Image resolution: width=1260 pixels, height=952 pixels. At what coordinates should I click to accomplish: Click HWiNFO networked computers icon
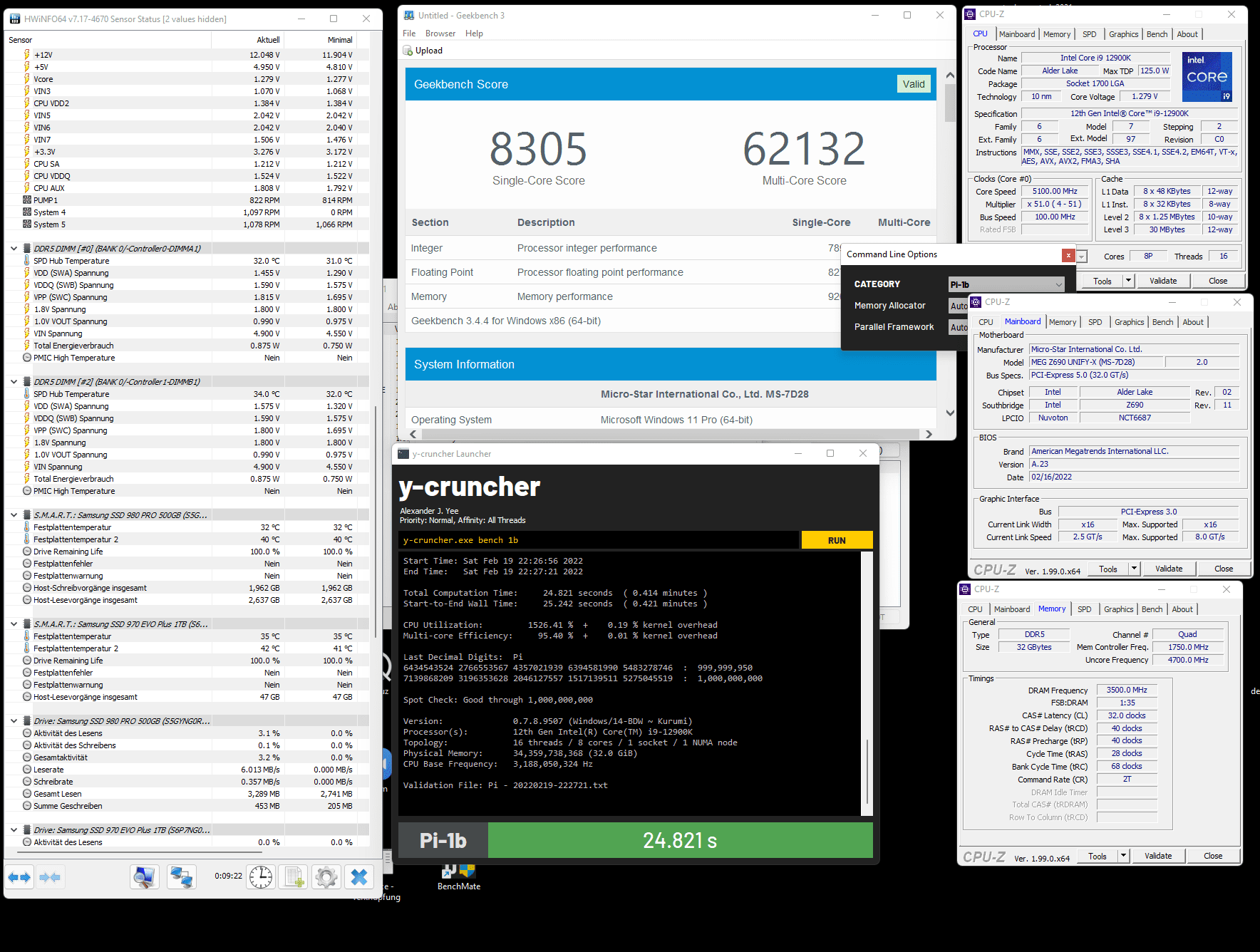coord(182,877)
